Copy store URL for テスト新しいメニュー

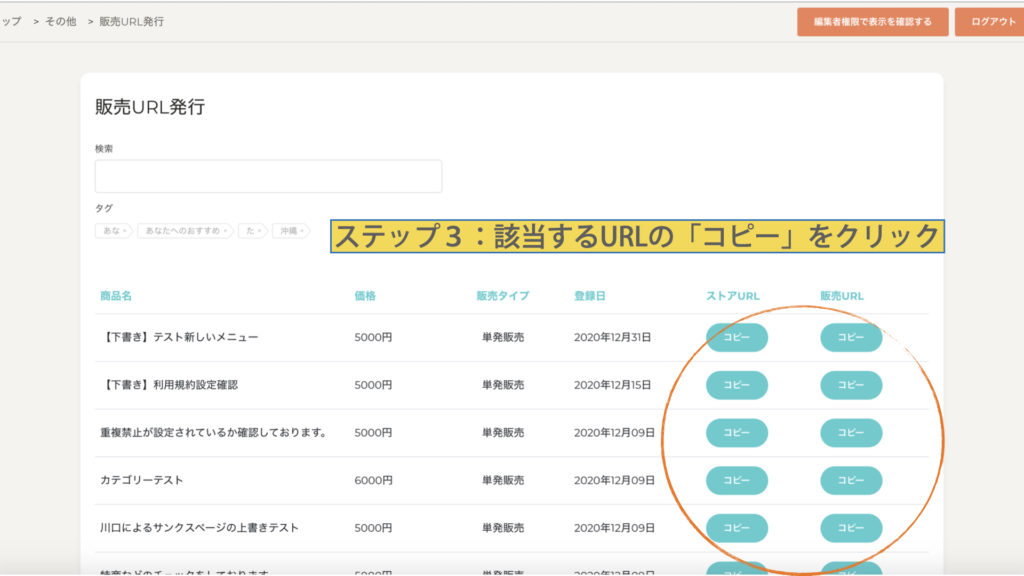[x=736, y=338]
